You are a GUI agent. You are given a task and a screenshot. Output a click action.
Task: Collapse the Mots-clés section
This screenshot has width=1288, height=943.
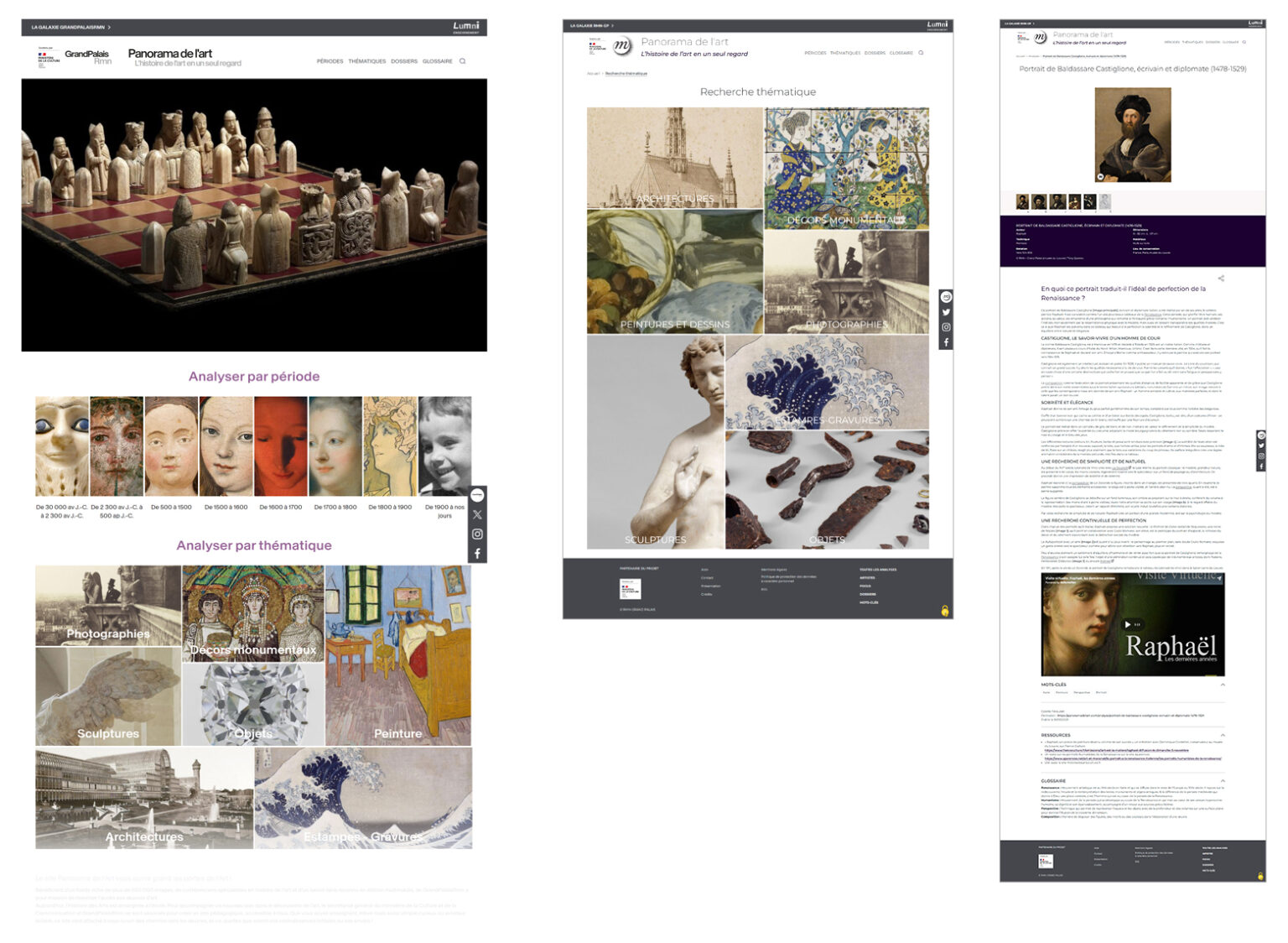(x=1223, y=685)
